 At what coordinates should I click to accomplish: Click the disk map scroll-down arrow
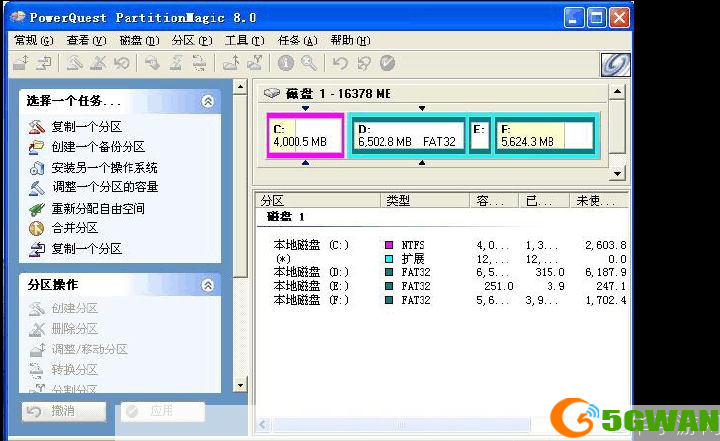pyautogui.click(x=618, y=174)
